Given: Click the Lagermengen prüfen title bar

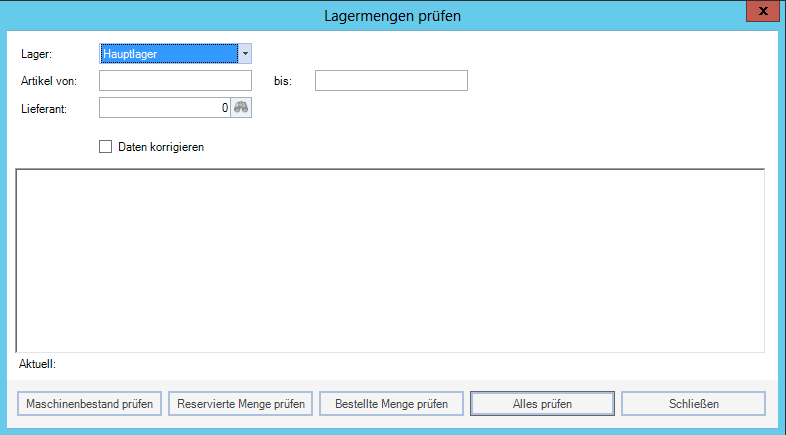Looking at the screenshot, I should (392, 15).
